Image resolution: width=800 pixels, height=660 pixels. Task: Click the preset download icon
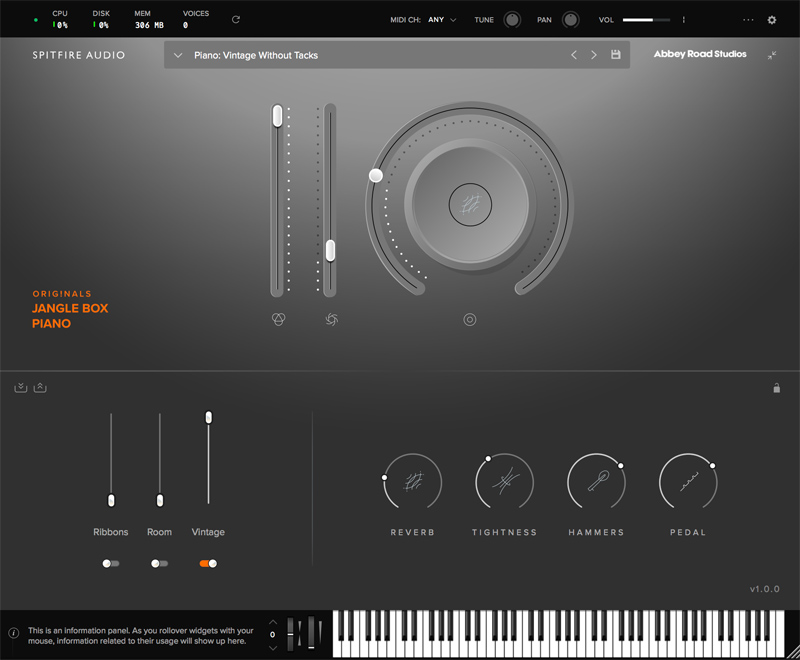[19, 388]
